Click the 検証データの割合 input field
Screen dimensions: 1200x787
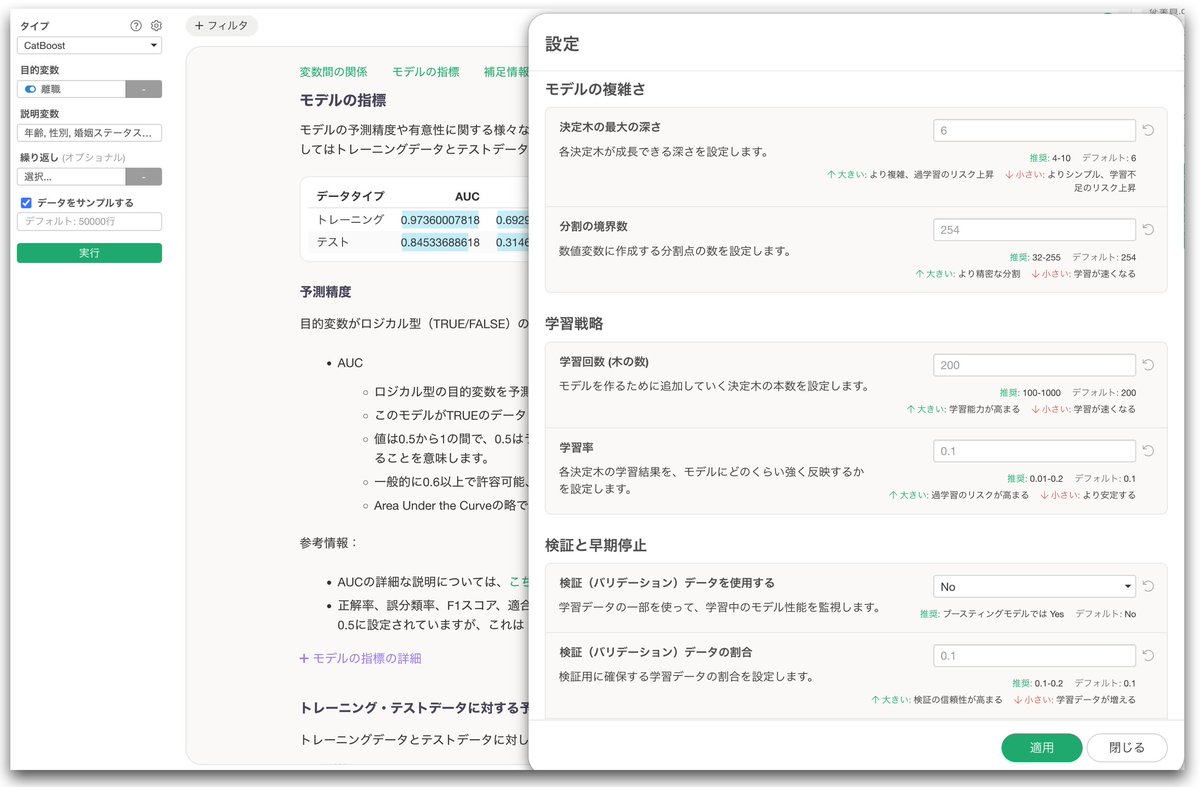click(1034, 656)
